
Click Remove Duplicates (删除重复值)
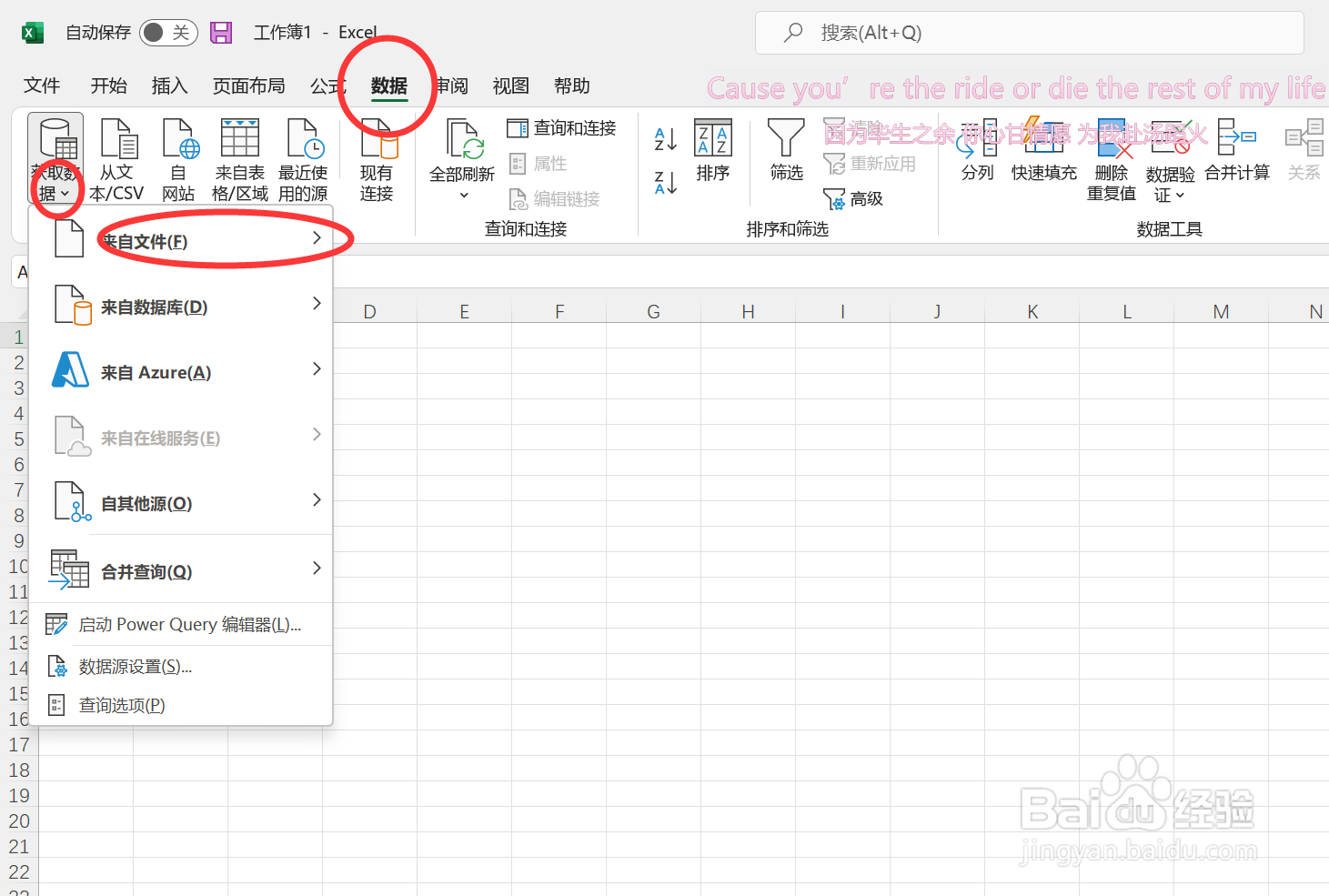(1112, 159)
